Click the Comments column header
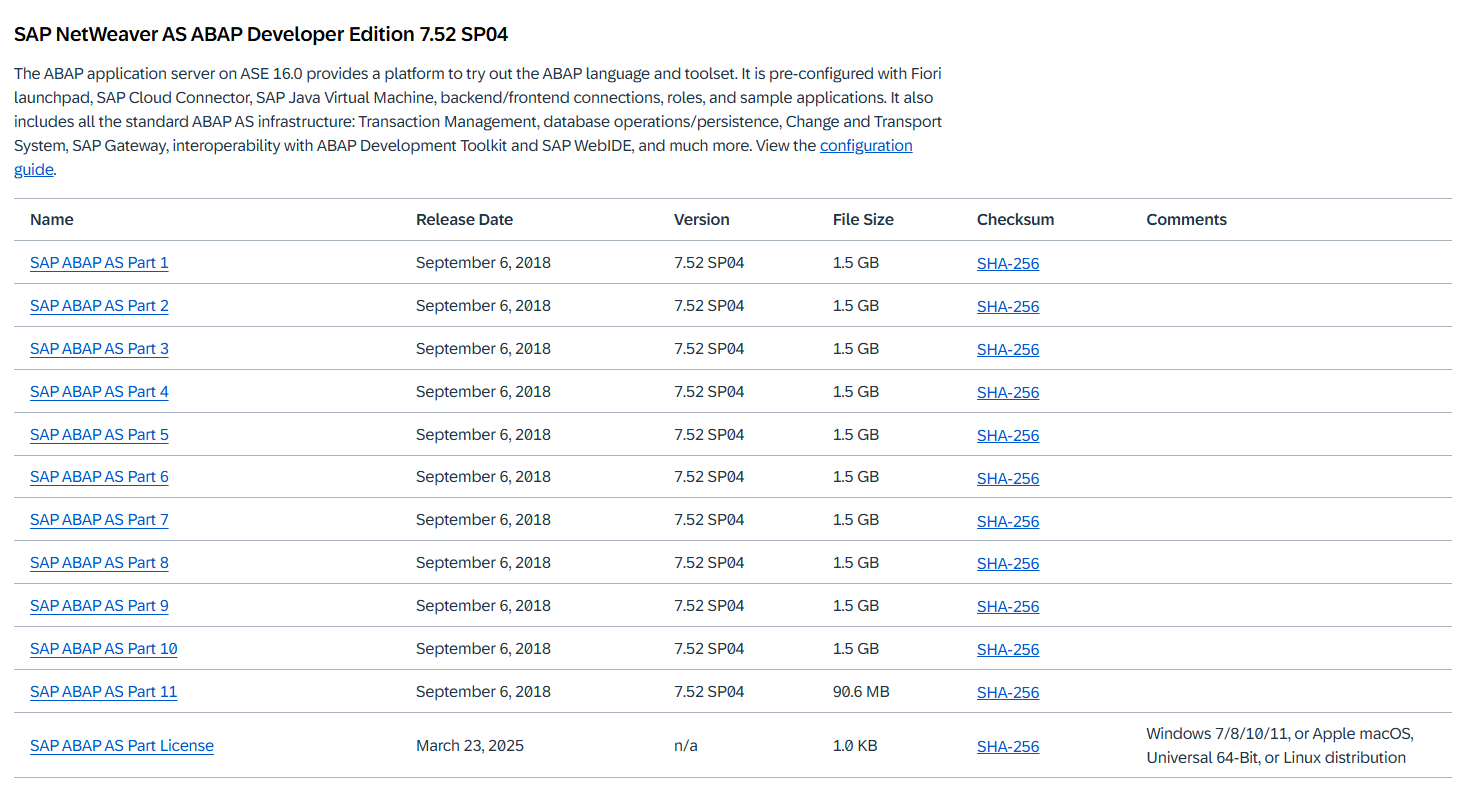1471x794 pixels. (1186, 220)
